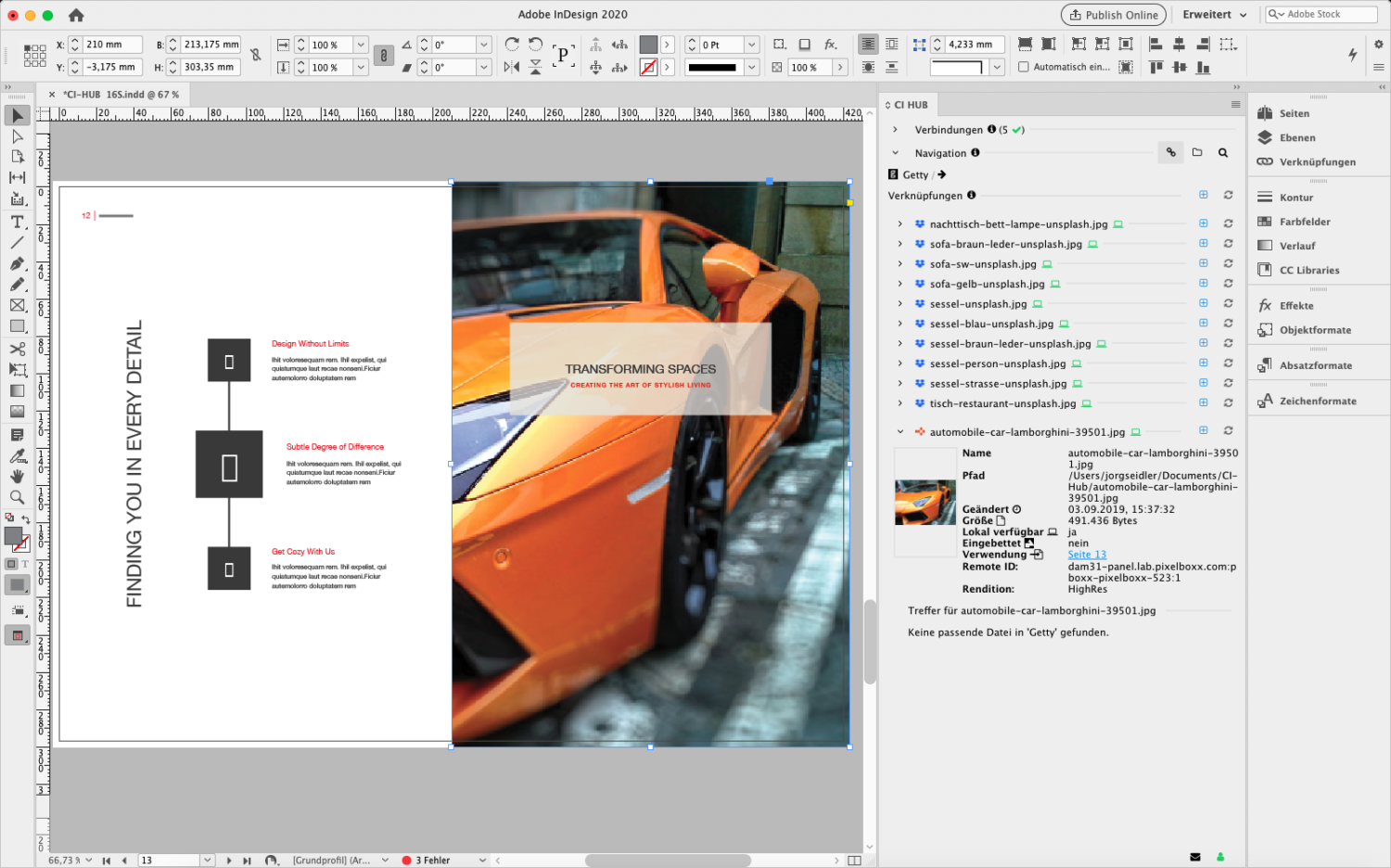This screenshot has height=868, width=1391.
Task: Select the Scissors tool
Action: [x=17, y=349]
